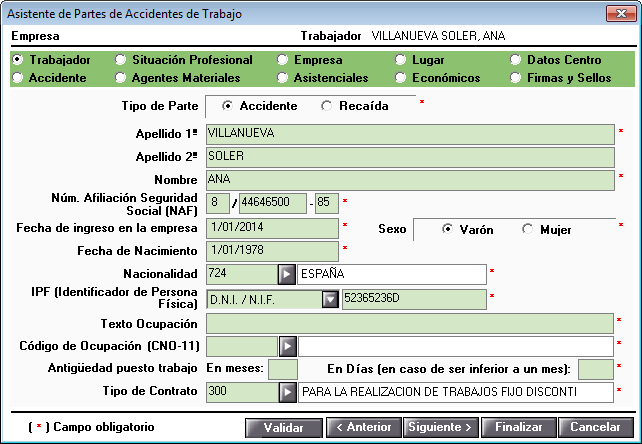Advance with the Siguiente button
This screenshot has width=642, height=444.
click(x=441, y=428)
